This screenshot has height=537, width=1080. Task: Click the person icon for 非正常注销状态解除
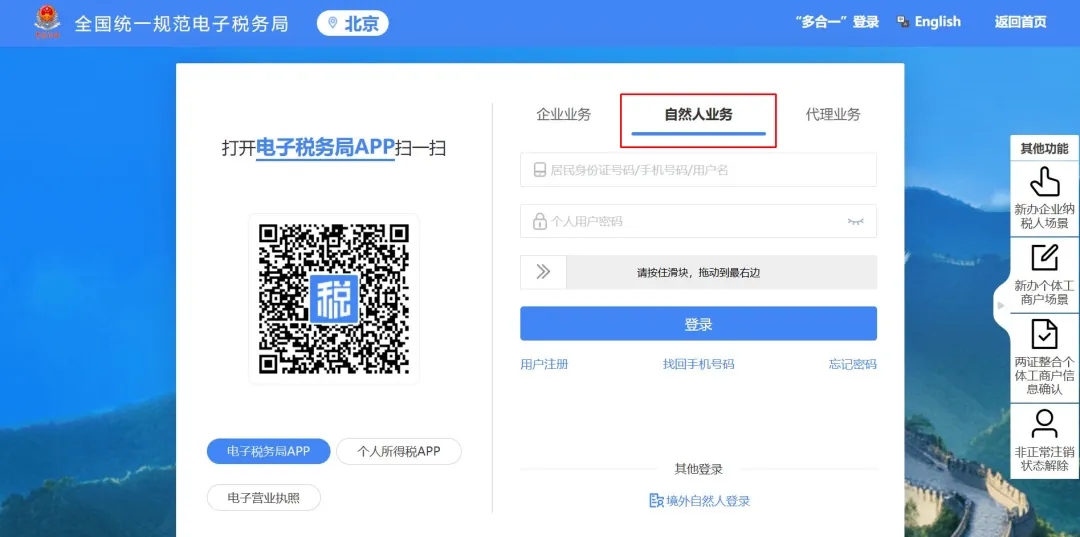[1044, 422]
